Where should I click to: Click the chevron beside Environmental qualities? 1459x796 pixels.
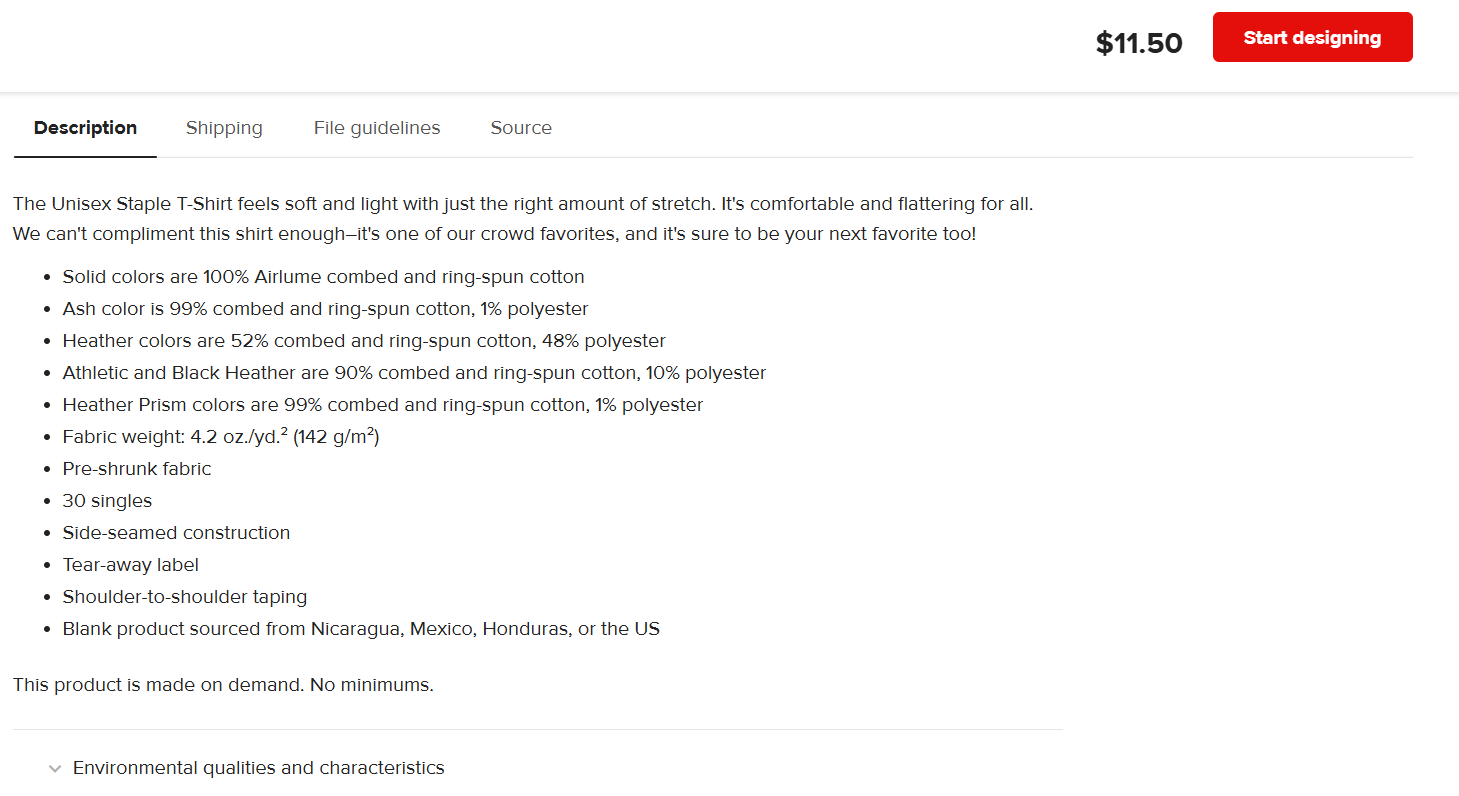[x=54, y=768]
